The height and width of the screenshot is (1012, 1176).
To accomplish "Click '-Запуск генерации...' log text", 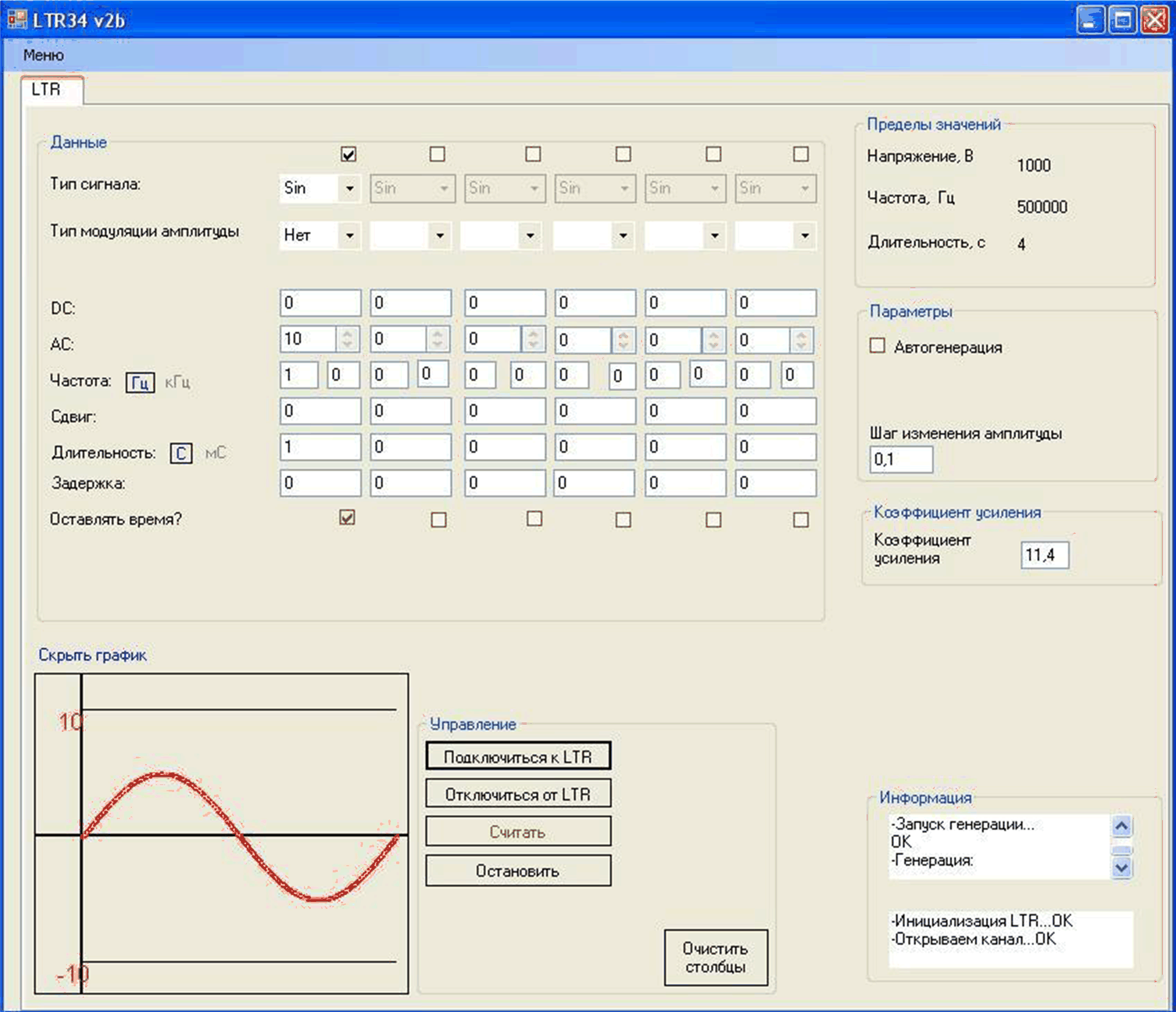I will (963, 824).
